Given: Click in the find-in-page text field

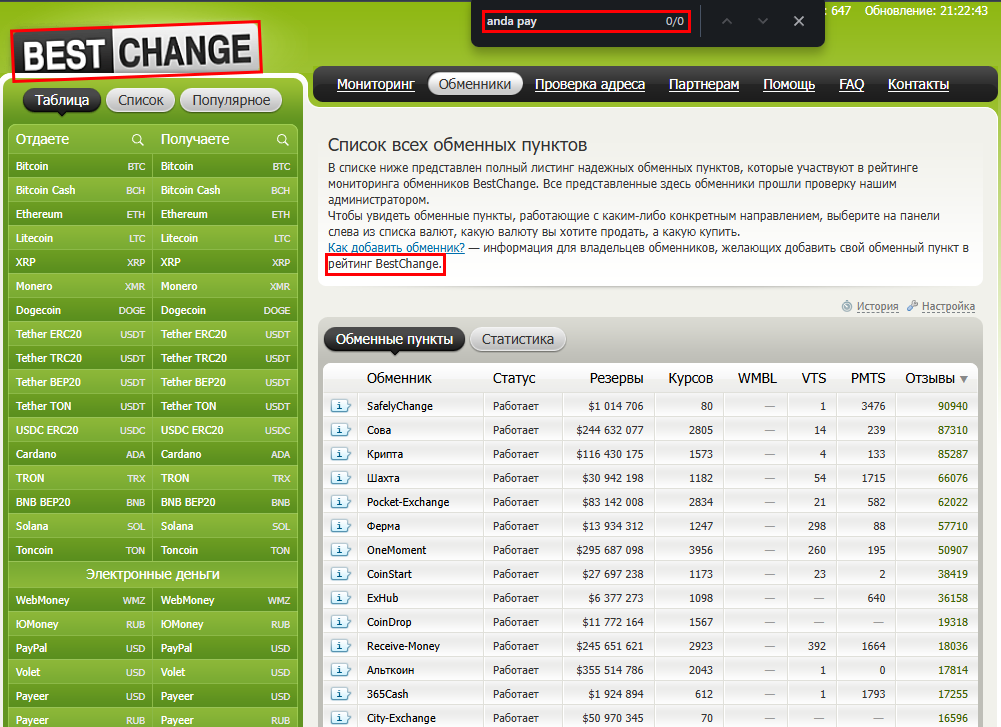Looking at the screenshot, I should click(570, 21).
